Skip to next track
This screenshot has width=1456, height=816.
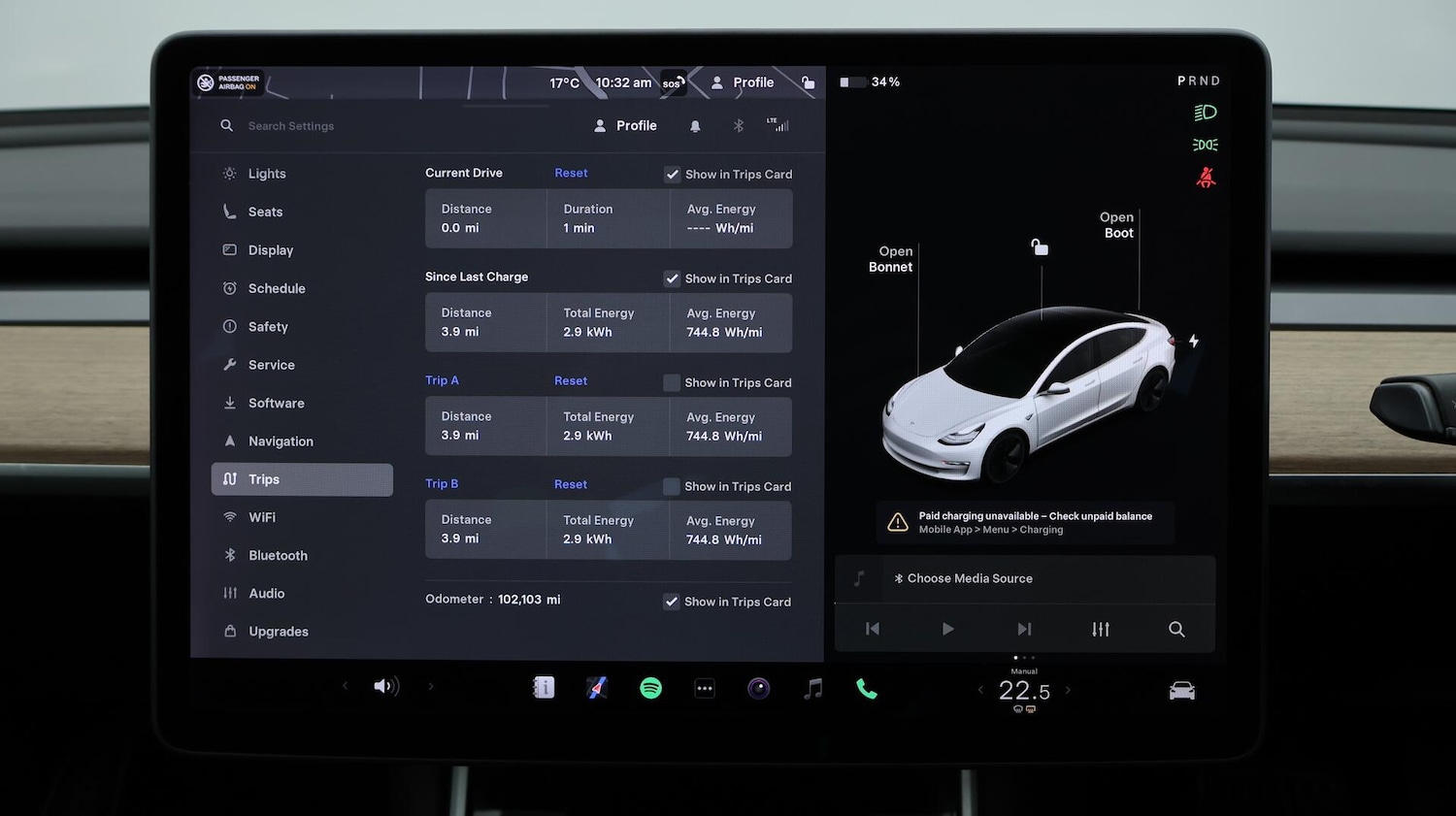point(1024,629)
